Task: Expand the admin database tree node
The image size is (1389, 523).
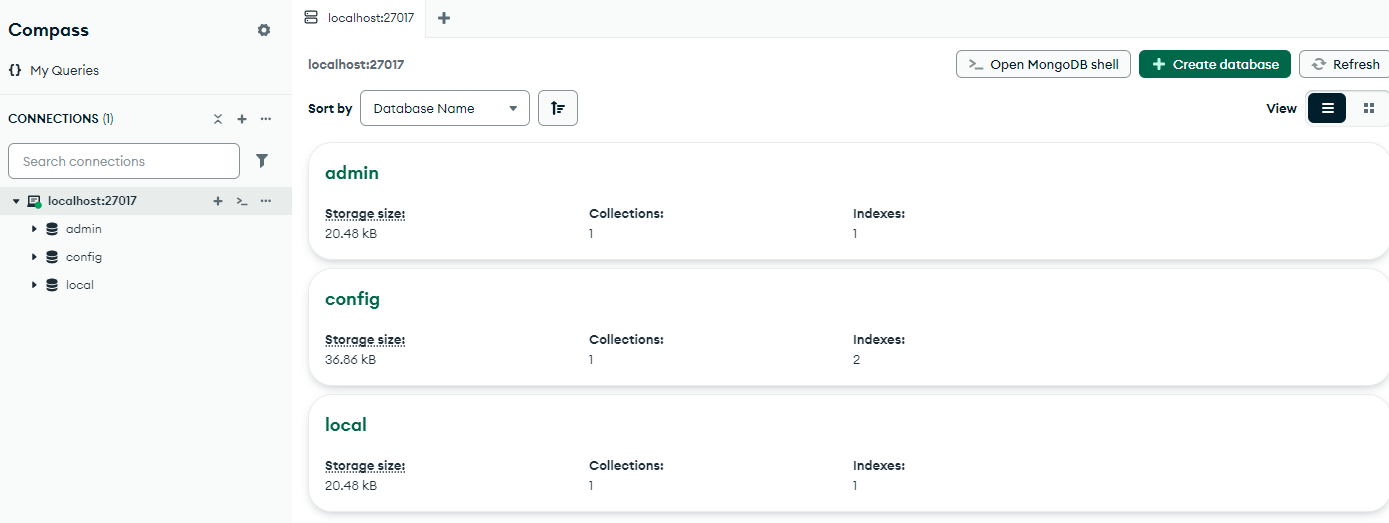Action: [x=34, y=229]
